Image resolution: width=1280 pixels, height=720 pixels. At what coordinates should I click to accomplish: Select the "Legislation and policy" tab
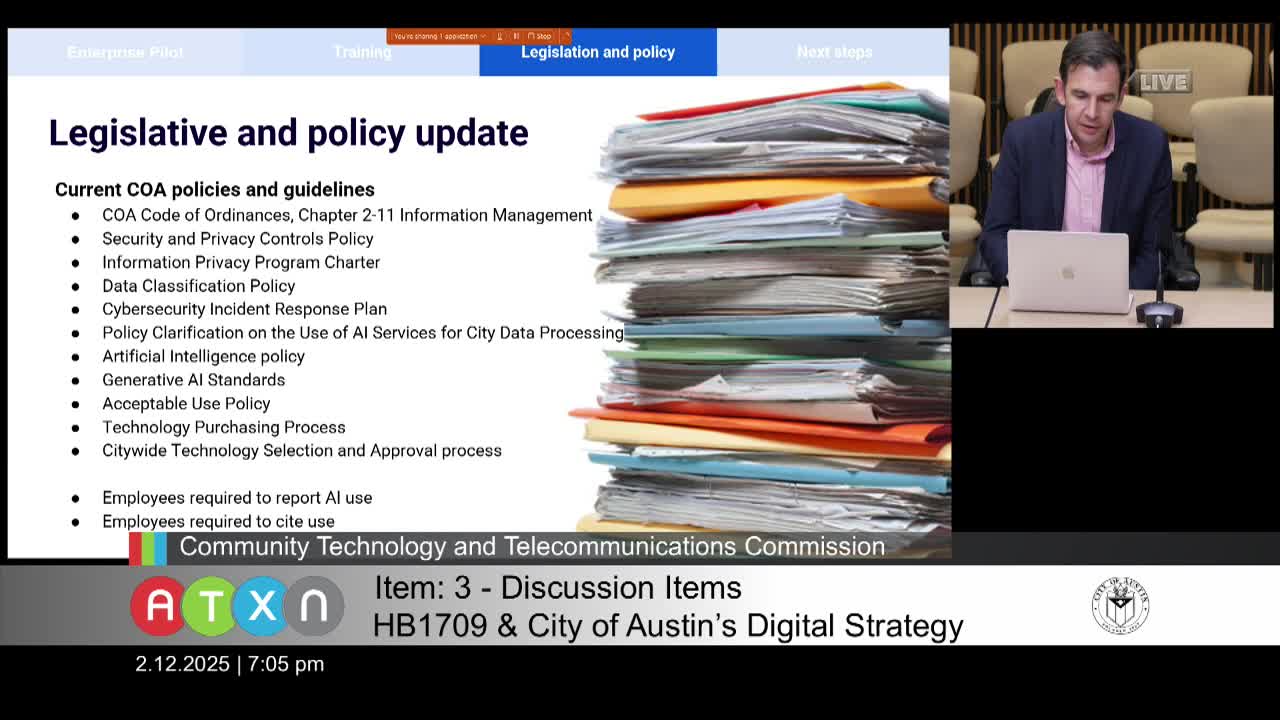pos(597,52)
